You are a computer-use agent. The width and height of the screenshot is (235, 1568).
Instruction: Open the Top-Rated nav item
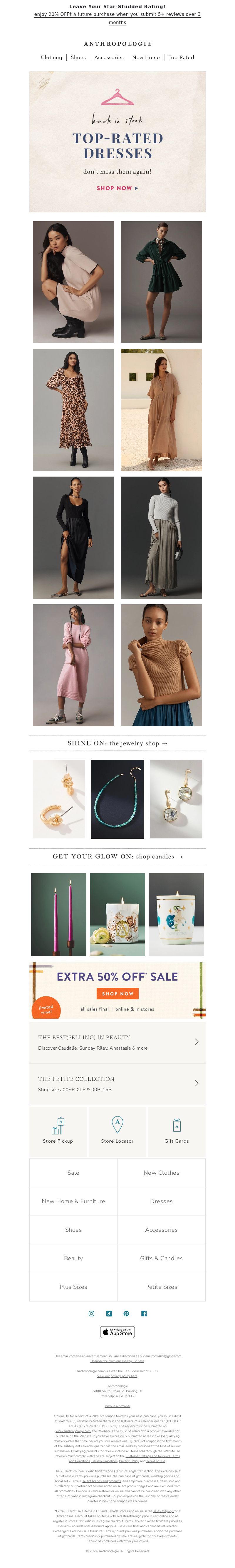pyautogui.click(x=181, y=57)
